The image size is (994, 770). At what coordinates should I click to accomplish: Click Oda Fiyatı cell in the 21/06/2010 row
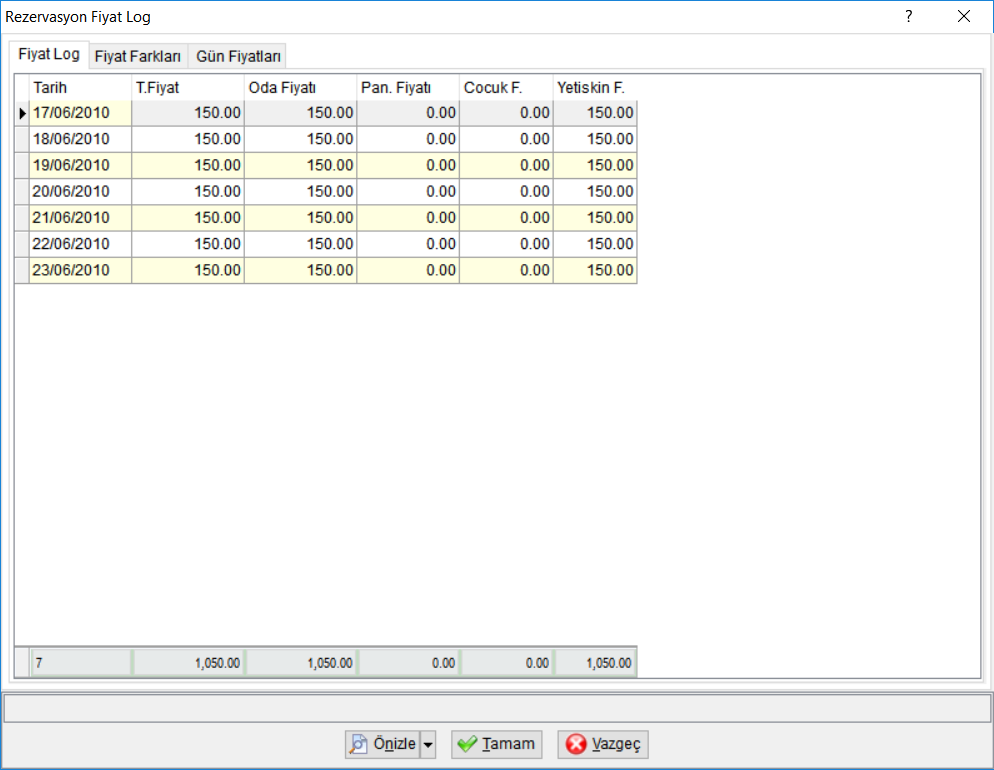click(300, 217)
